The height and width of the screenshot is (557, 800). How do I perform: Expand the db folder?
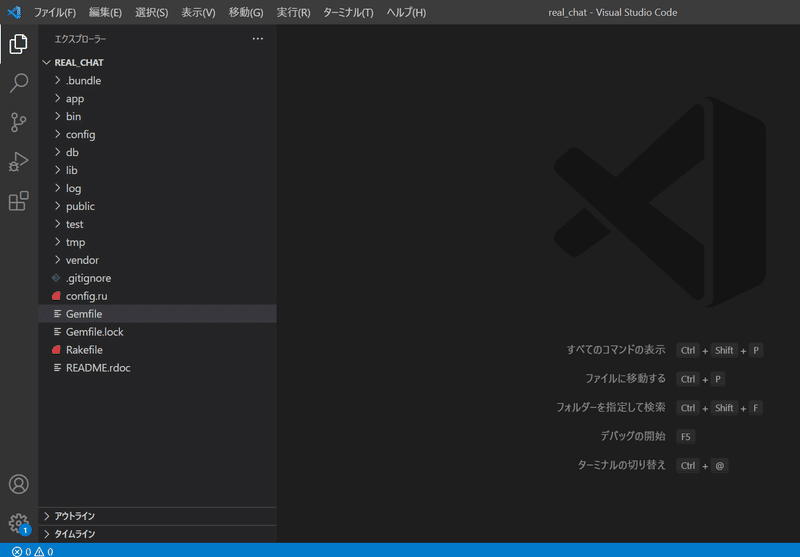tap(58, 152)
